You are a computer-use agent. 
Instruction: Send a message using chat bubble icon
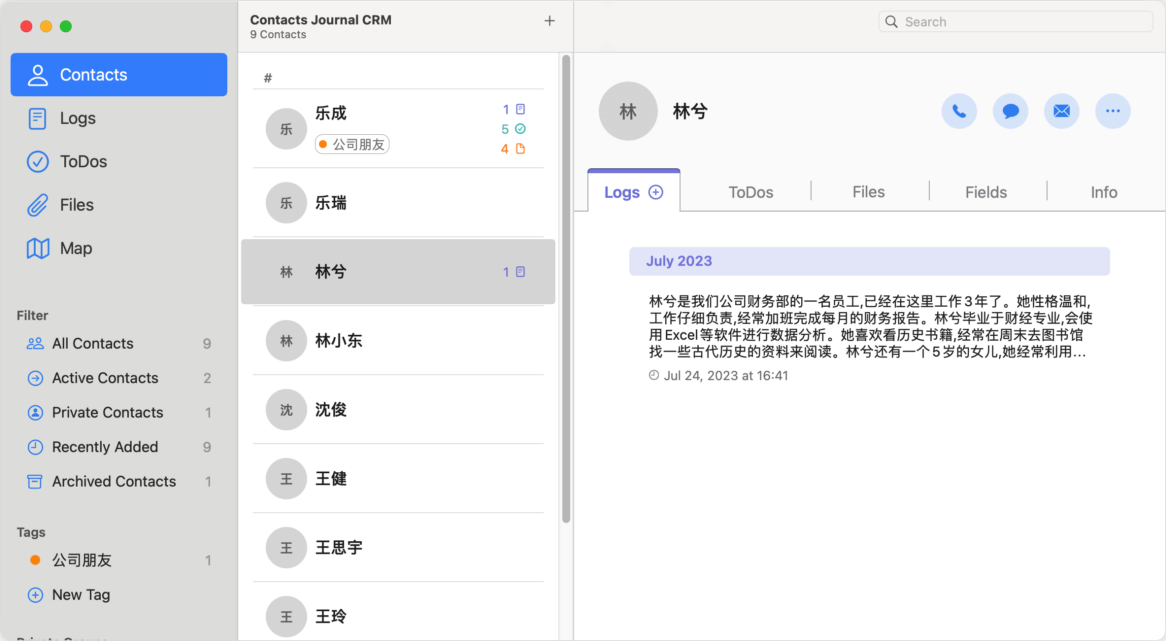coord(1011,112)
